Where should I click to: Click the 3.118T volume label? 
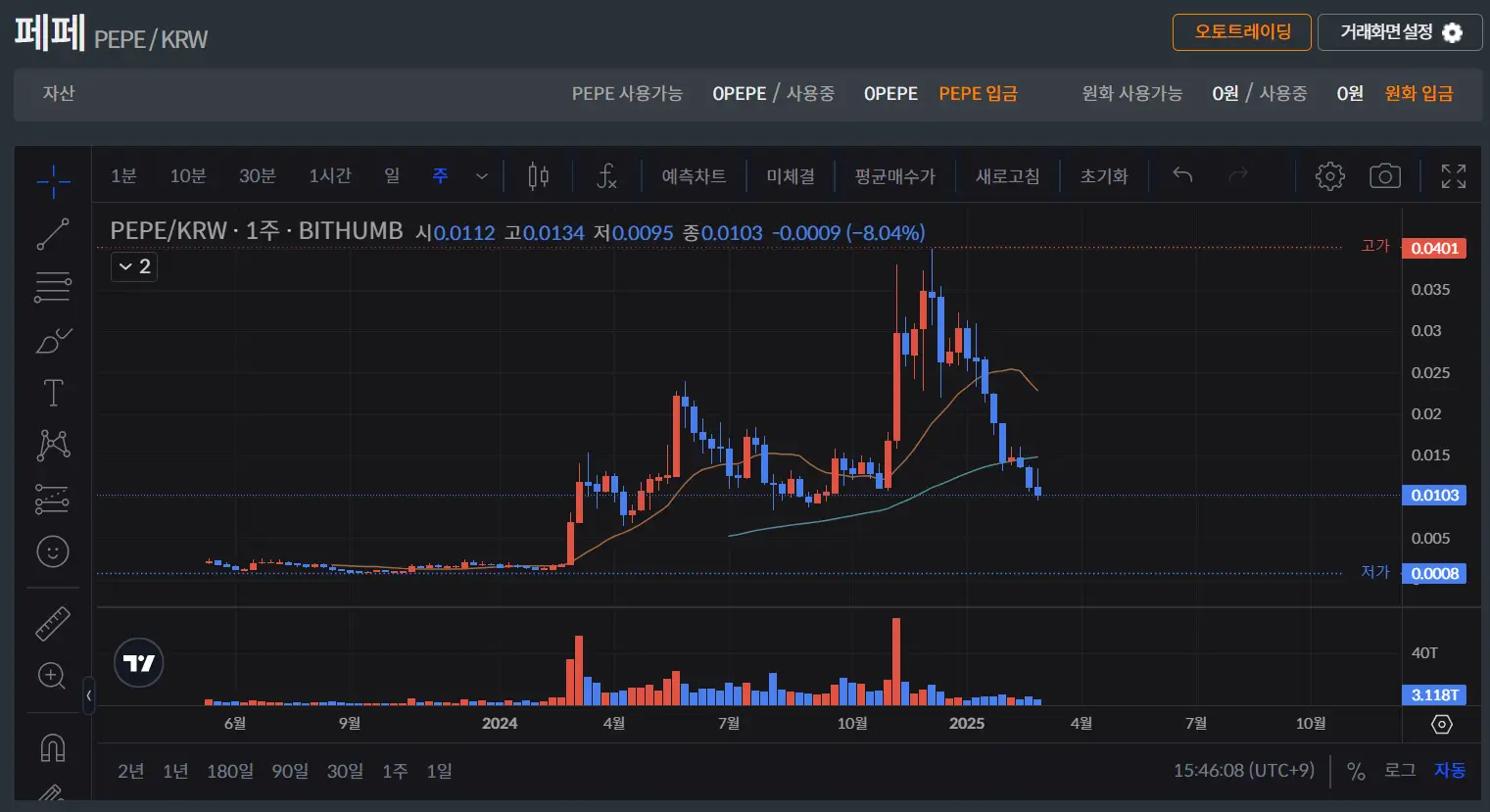tap(1434, 694)
